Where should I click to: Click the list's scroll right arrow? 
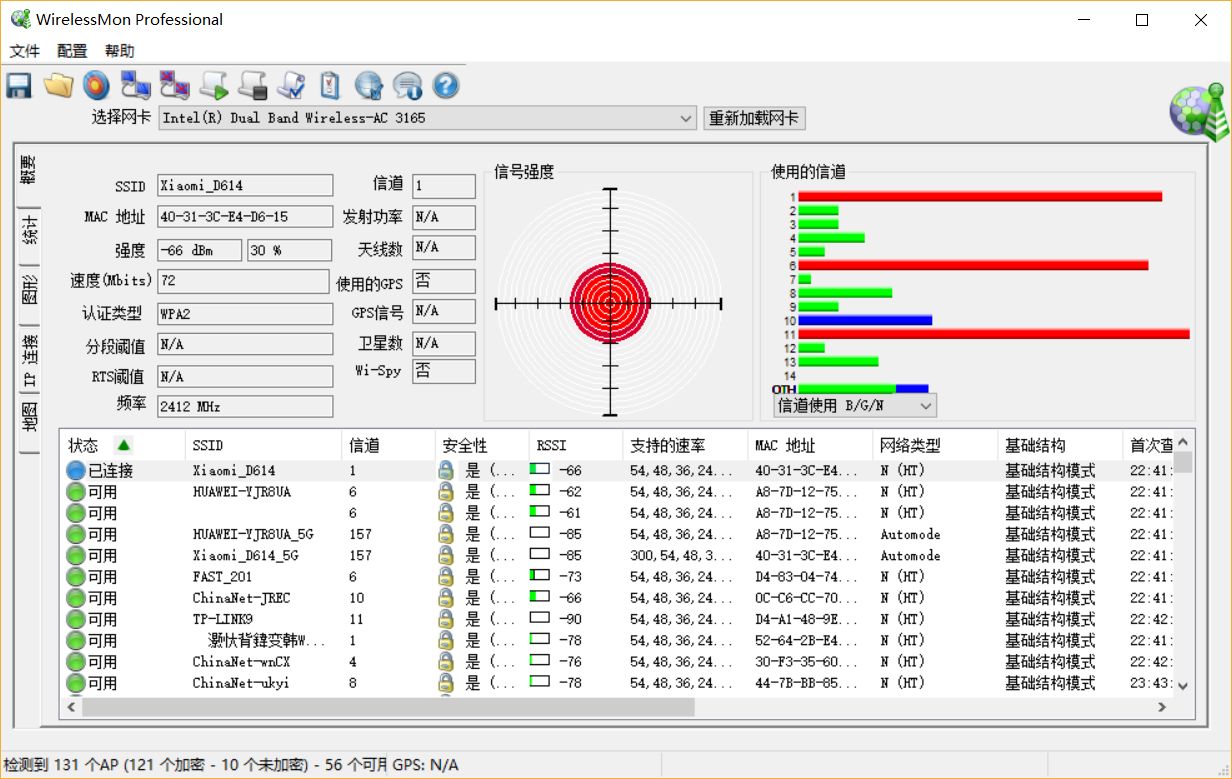point(1162,707)
